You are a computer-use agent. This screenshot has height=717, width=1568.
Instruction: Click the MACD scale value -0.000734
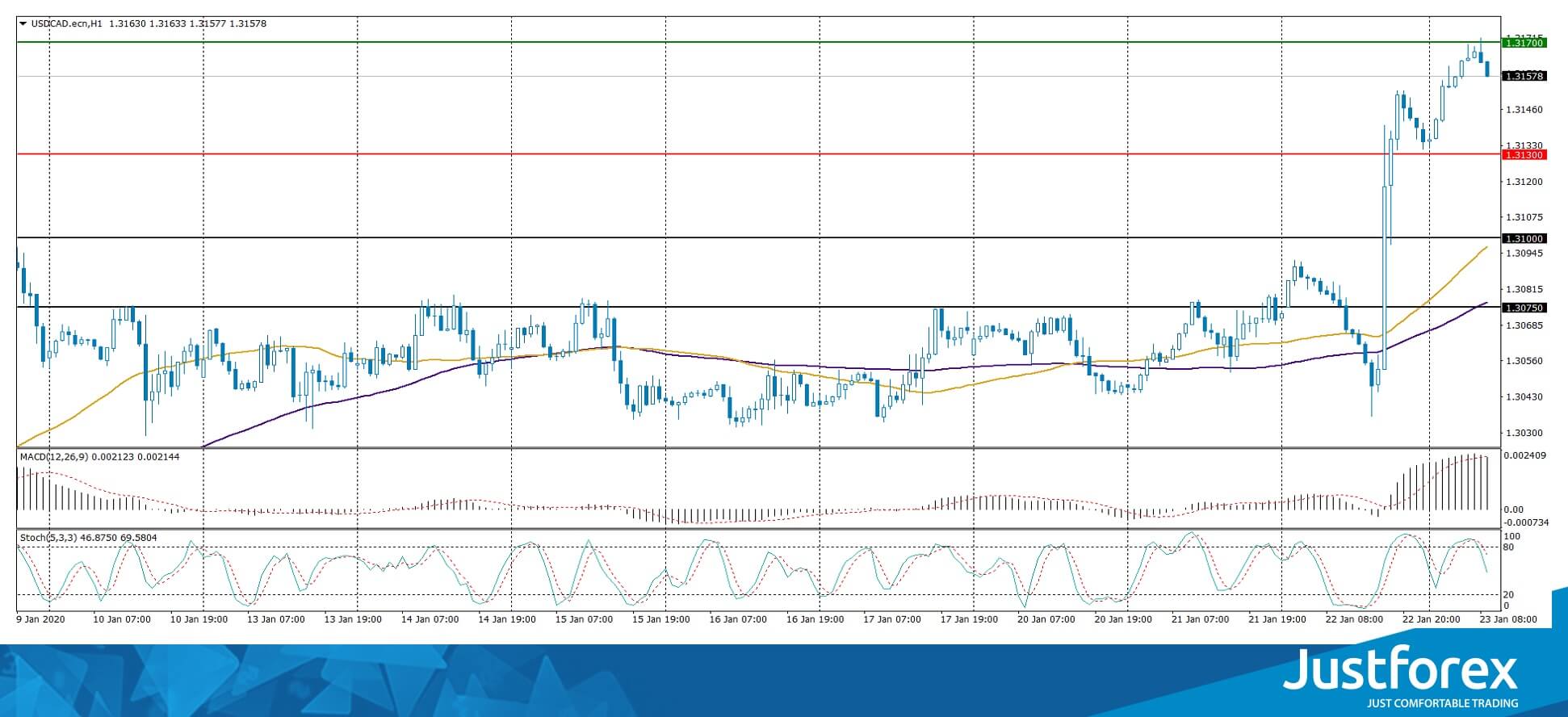pos(1527,522)
